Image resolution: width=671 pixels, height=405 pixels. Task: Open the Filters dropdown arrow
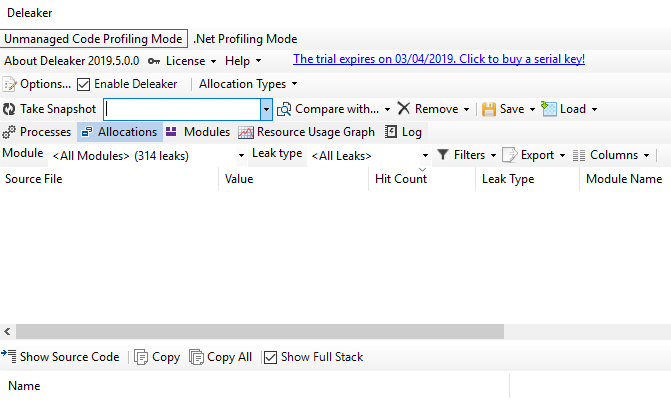click(493, 155)
